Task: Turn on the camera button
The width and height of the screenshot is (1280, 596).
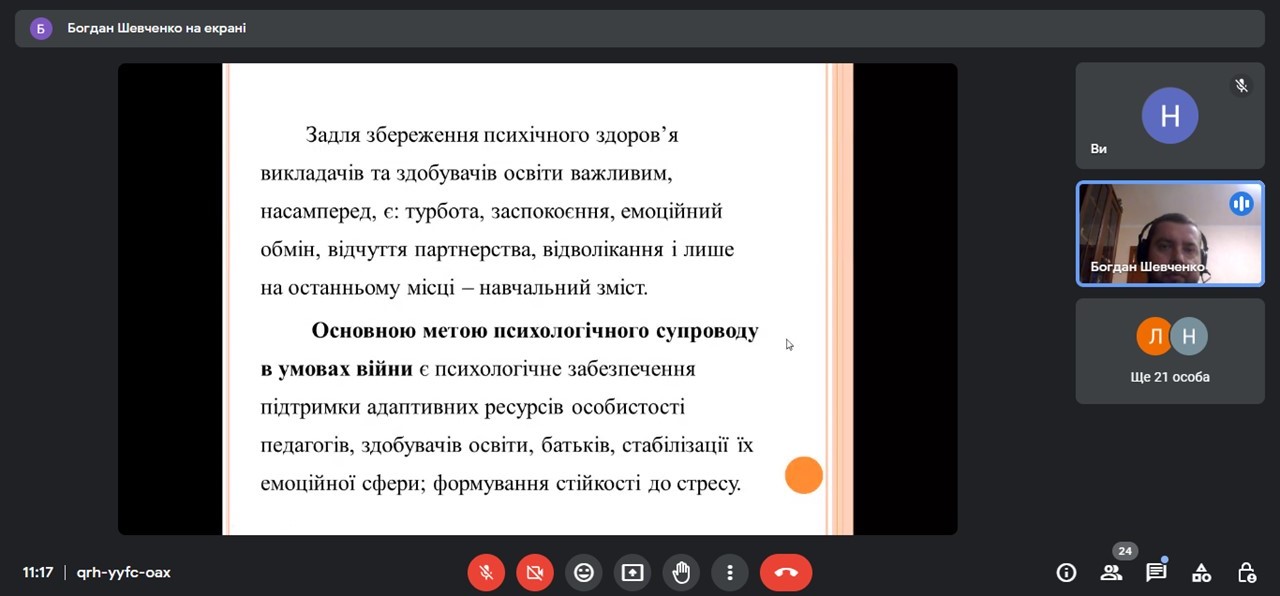Action: pos(535,573)
